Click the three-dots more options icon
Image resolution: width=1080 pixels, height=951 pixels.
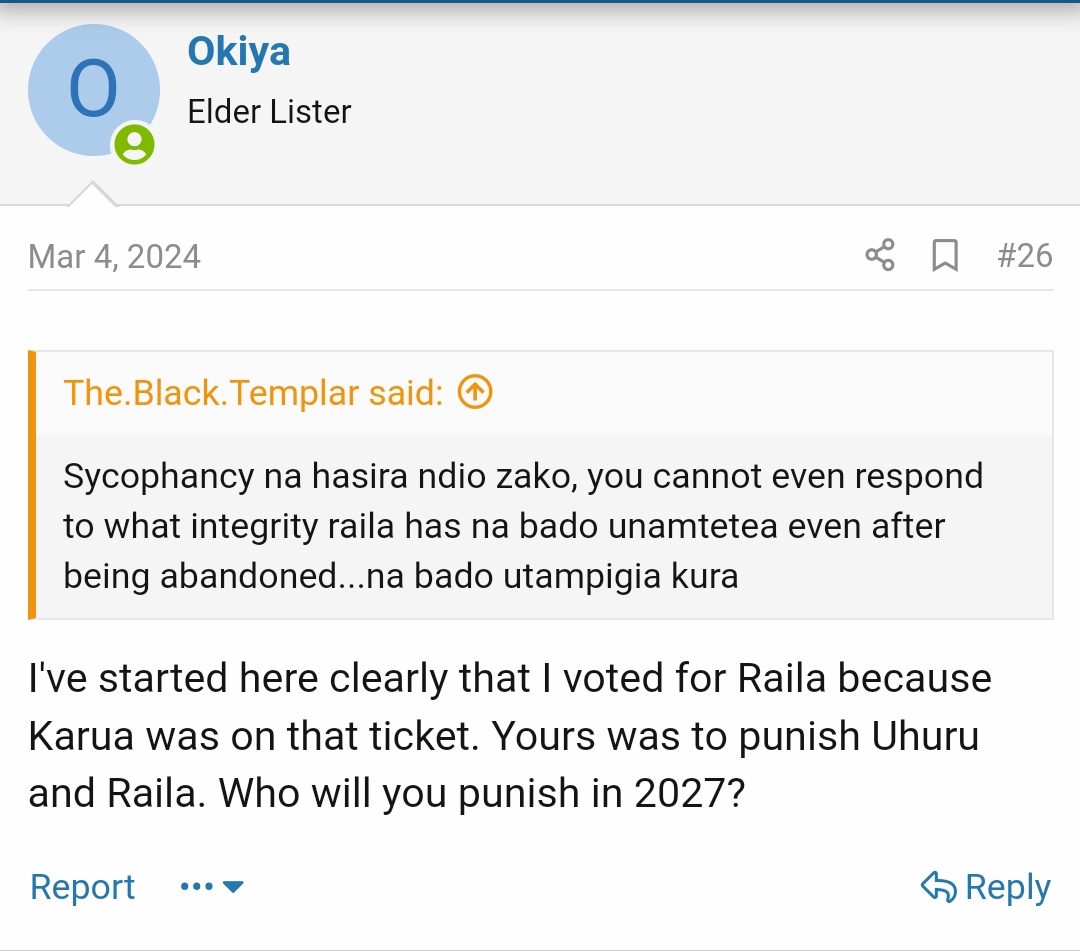pyautogui.click(x=196, y=887)
